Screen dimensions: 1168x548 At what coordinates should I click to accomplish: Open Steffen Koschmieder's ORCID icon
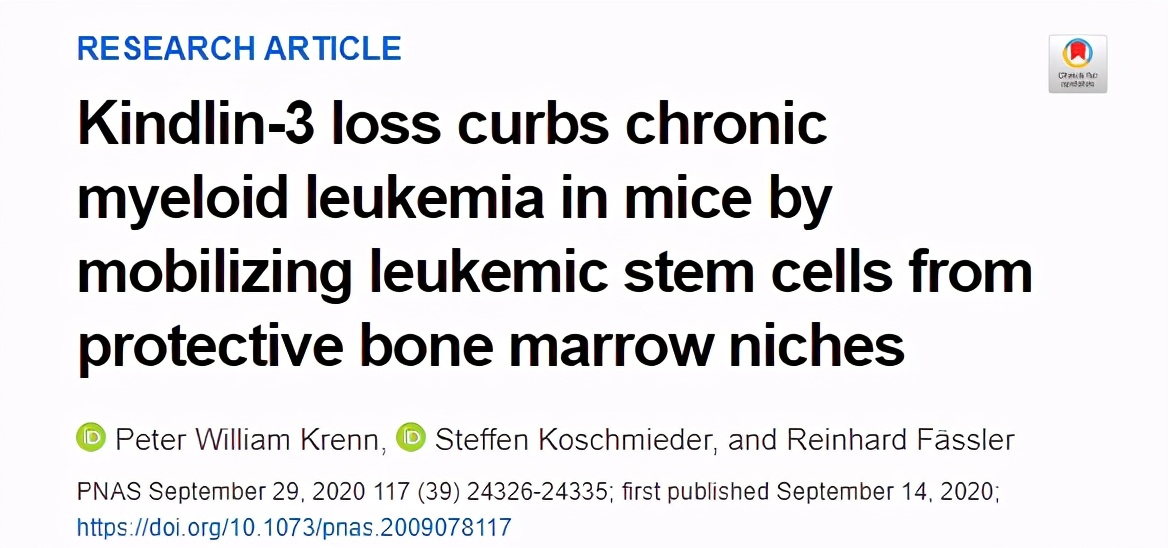click(410, 438)
